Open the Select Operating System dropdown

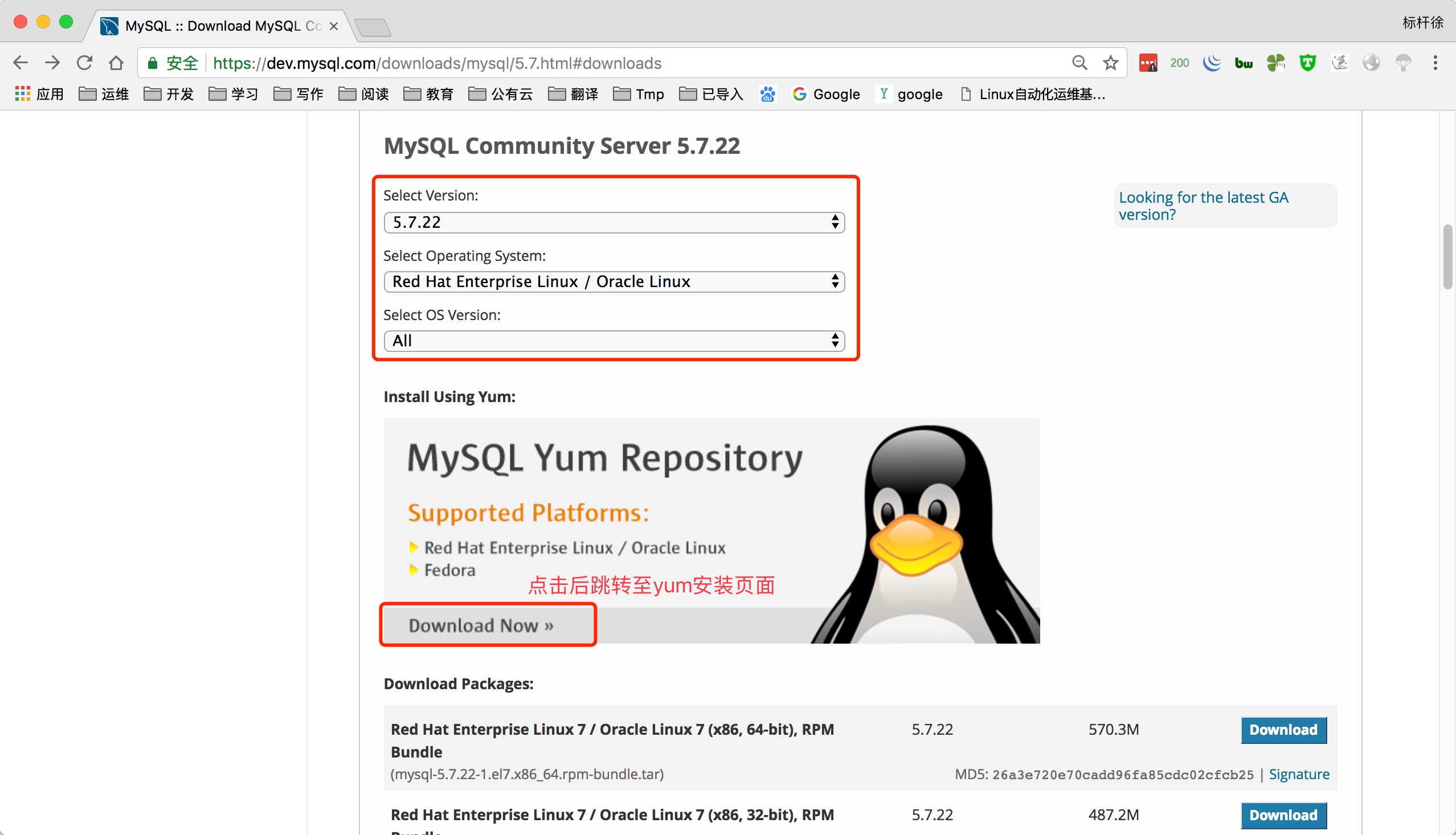614,281
